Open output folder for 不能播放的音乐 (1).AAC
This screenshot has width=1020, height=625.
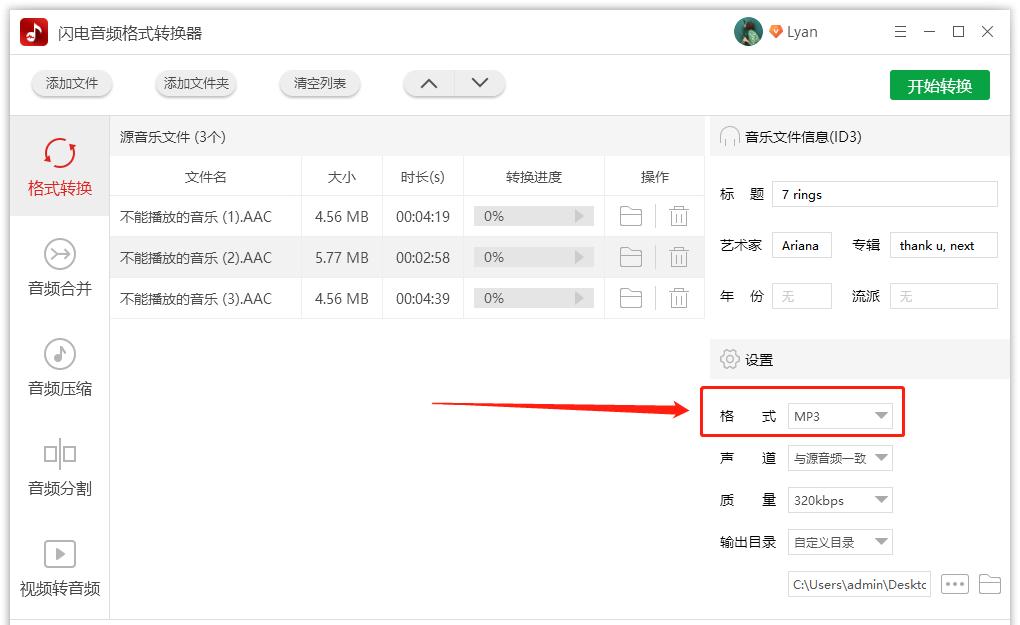point(630,216)
